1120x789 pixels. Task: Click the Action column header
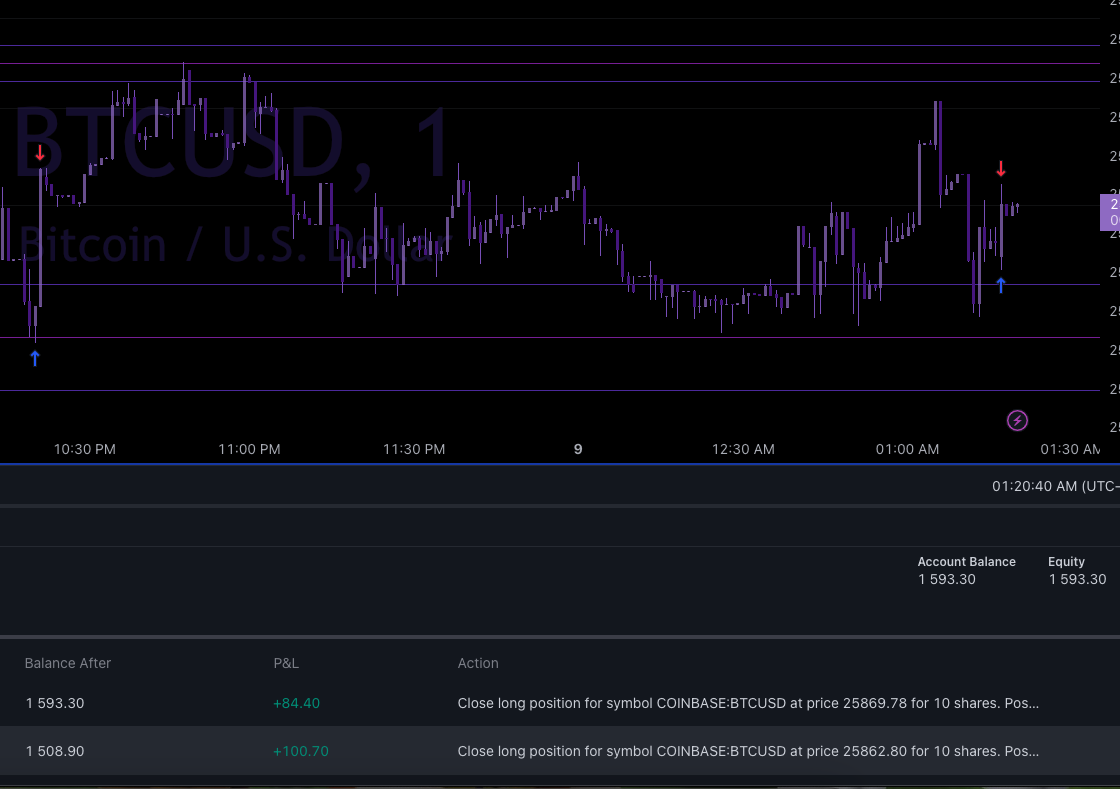(478, 663)
